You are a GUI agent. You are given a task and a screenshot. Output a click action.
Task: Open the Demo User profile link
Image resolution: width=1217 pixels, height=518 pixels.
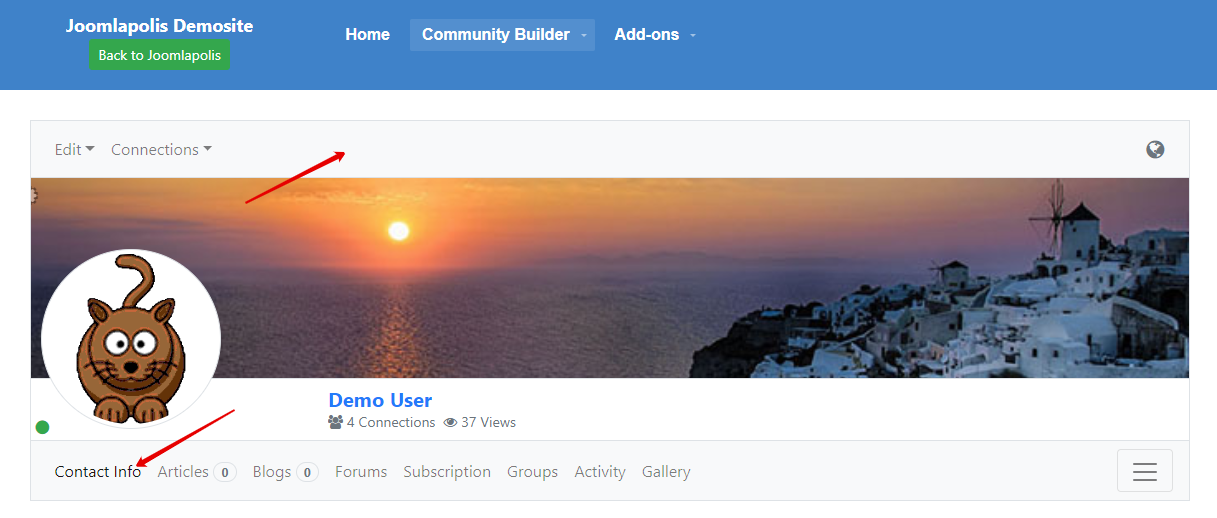pos(380,400)
